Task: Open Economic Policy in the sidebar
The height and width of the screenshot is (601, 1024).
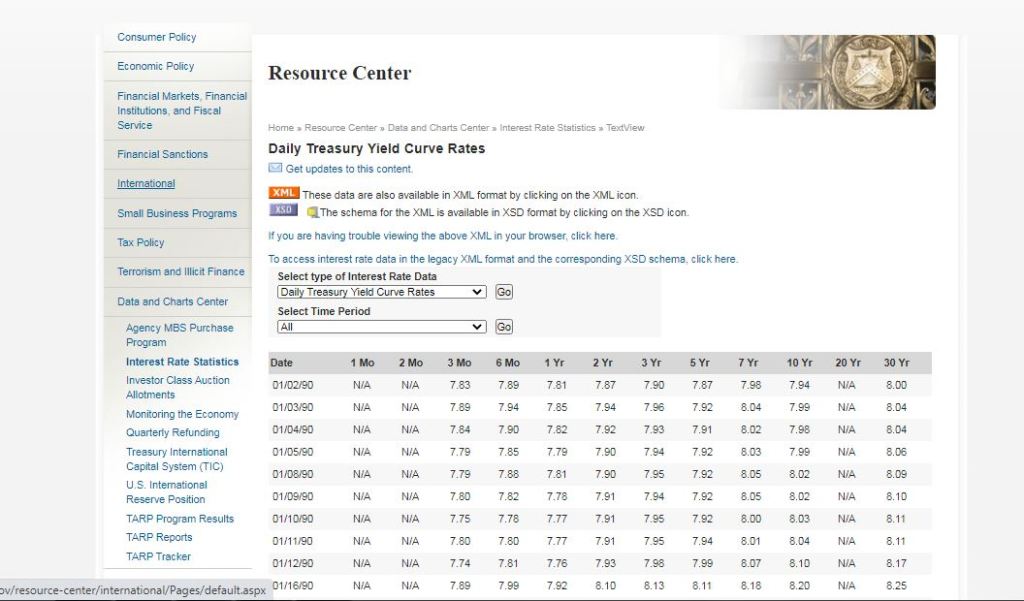Action: click(x=156, y=66)
